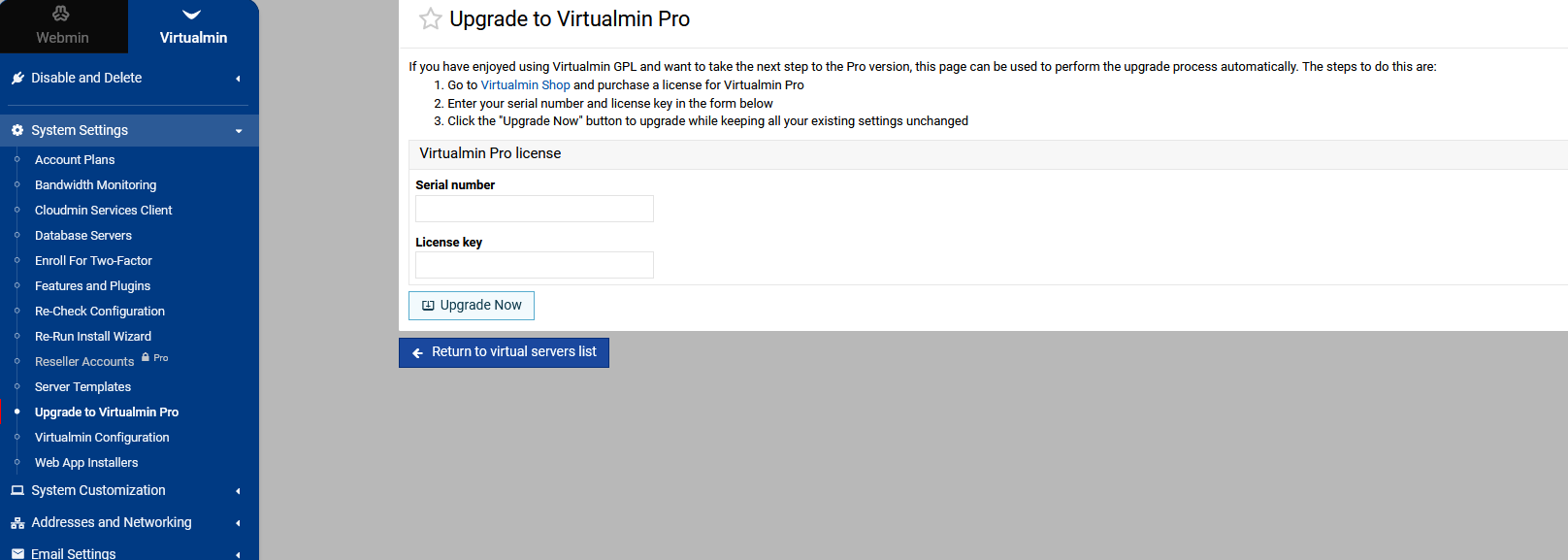Open Web App Installers
Screen dimensions: 1568x560
click(86, 462)
